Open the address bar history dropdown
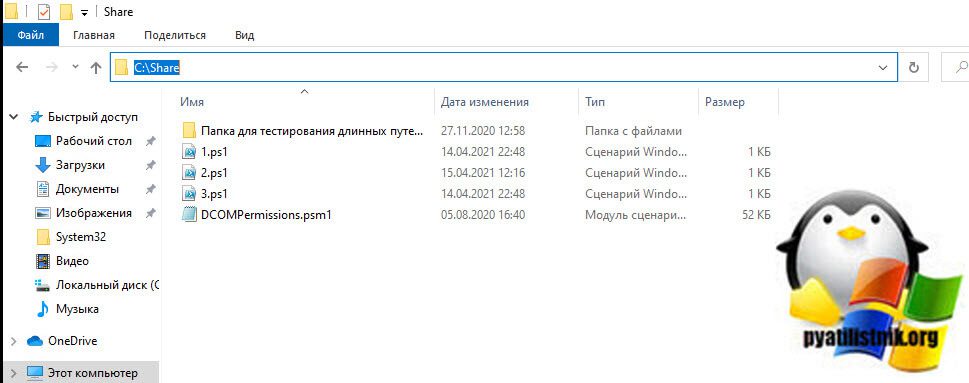This screenshot has height=383, width=969. click(882, 67)
